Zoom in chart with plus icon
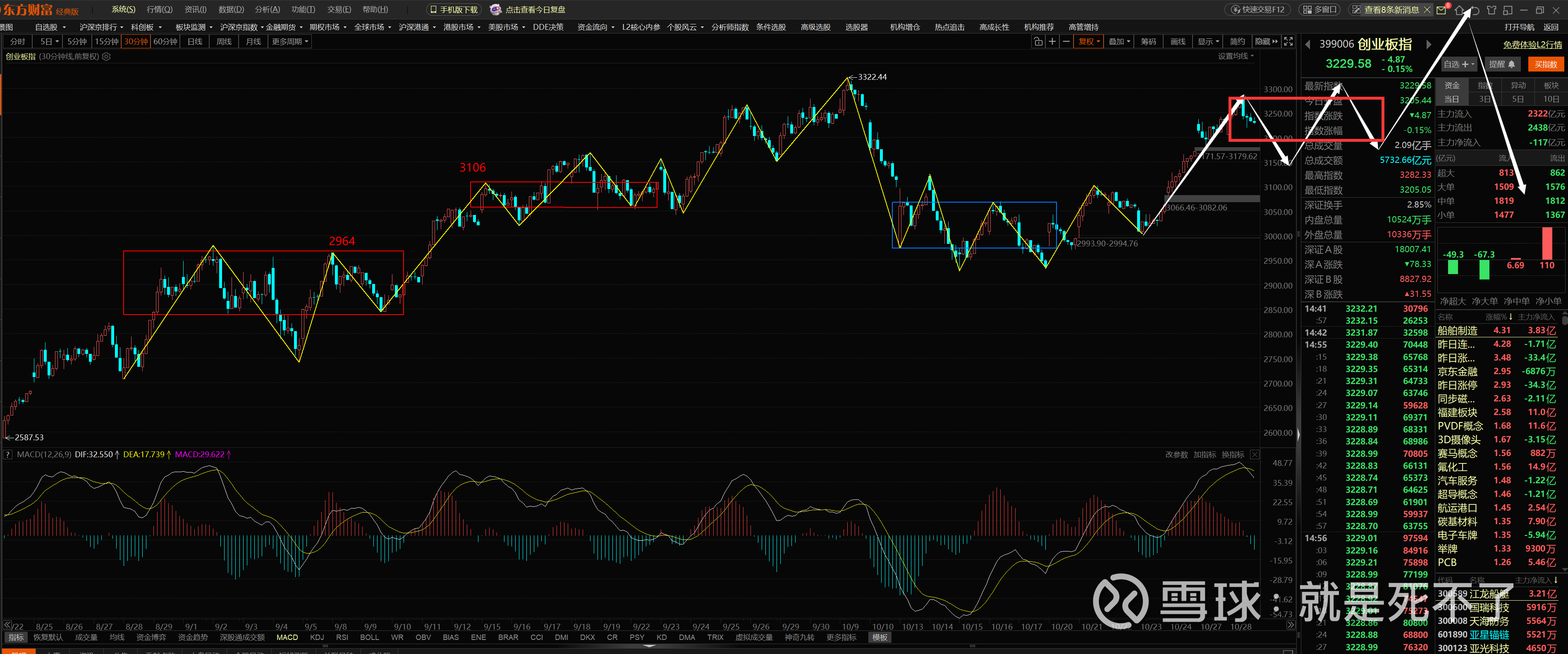Screen dimensions: 1568x654 pyautogui.click(x=1052, y=41)
